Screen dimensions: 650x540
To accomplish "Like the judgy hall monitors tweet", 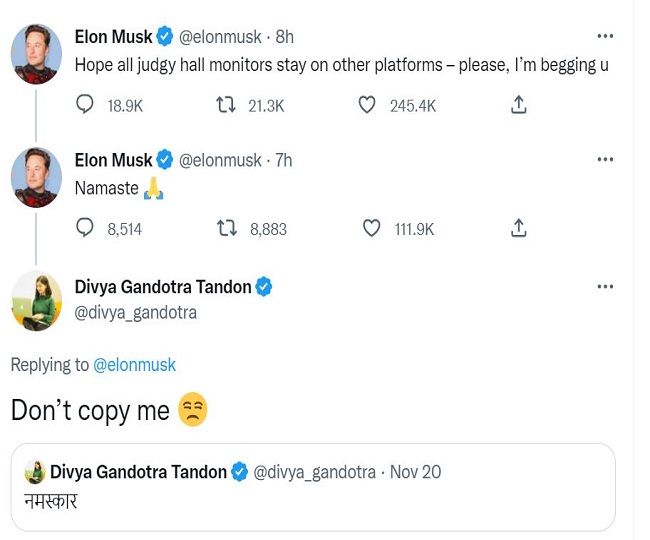I will (x=367, y=105).
